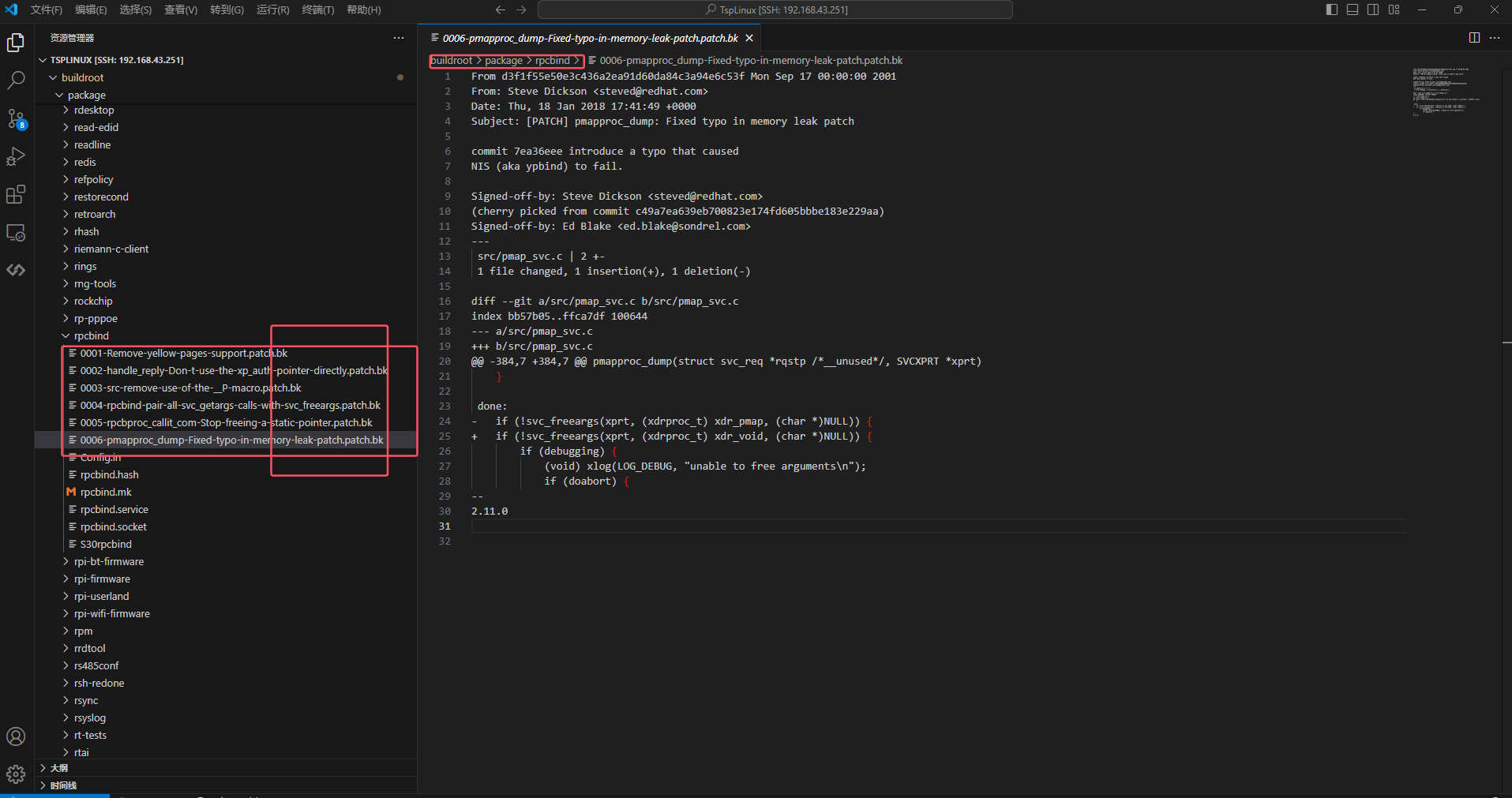Click the 资源管理器 explorer panel title
The image size is (1512, 798).
click(72, 38)
